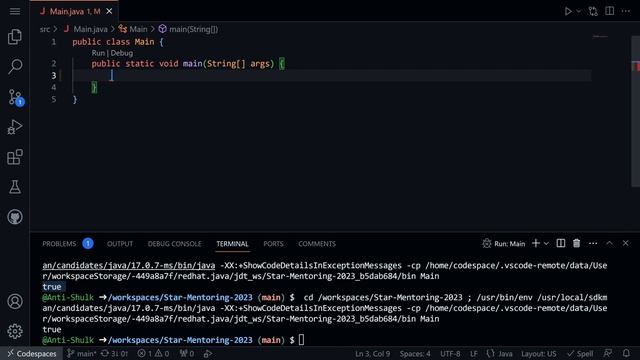This screenshot has height=360, width=640.
Task: Switch to the Output panel tab
Action: coord(120,244)
